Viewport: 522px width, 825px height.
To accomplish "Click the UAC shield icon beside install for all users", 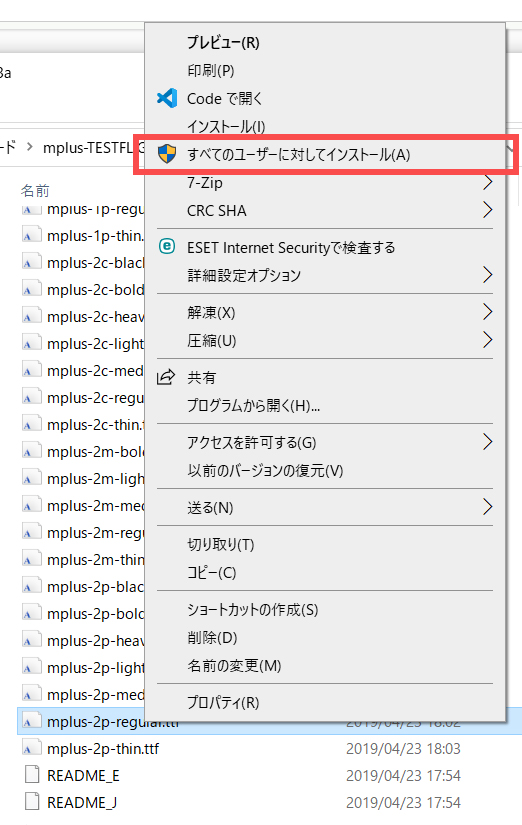I will [x=167, y=154].
